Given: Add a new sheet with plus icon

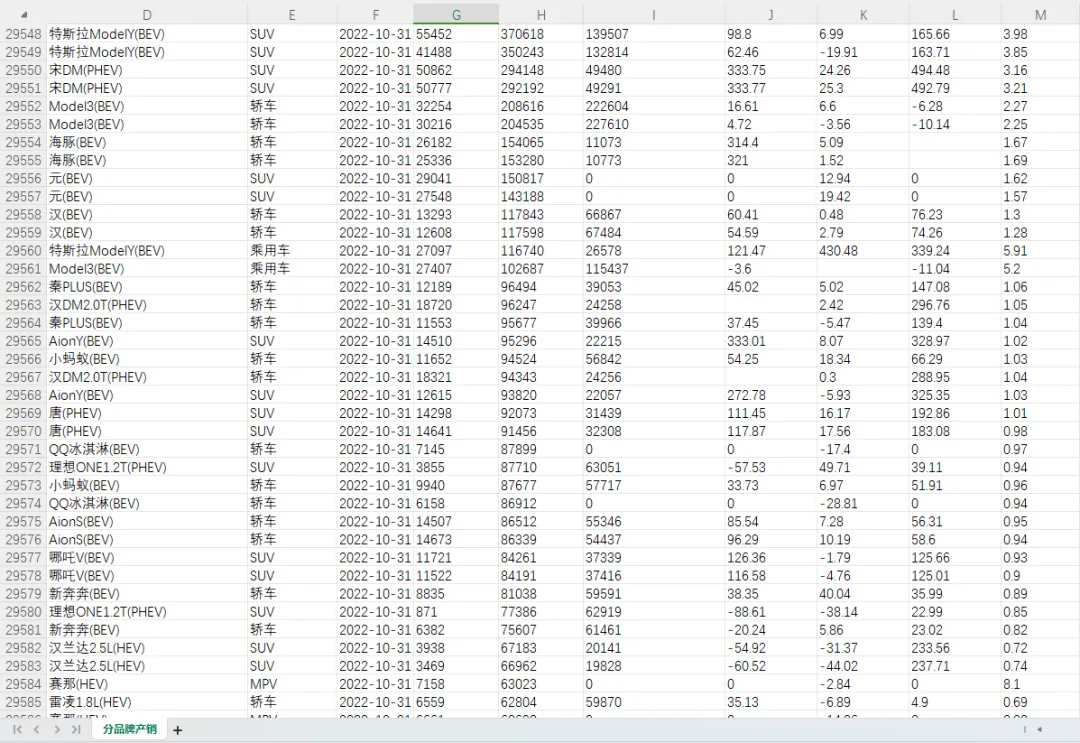Looking at the screenshot, I should [178, 730].
